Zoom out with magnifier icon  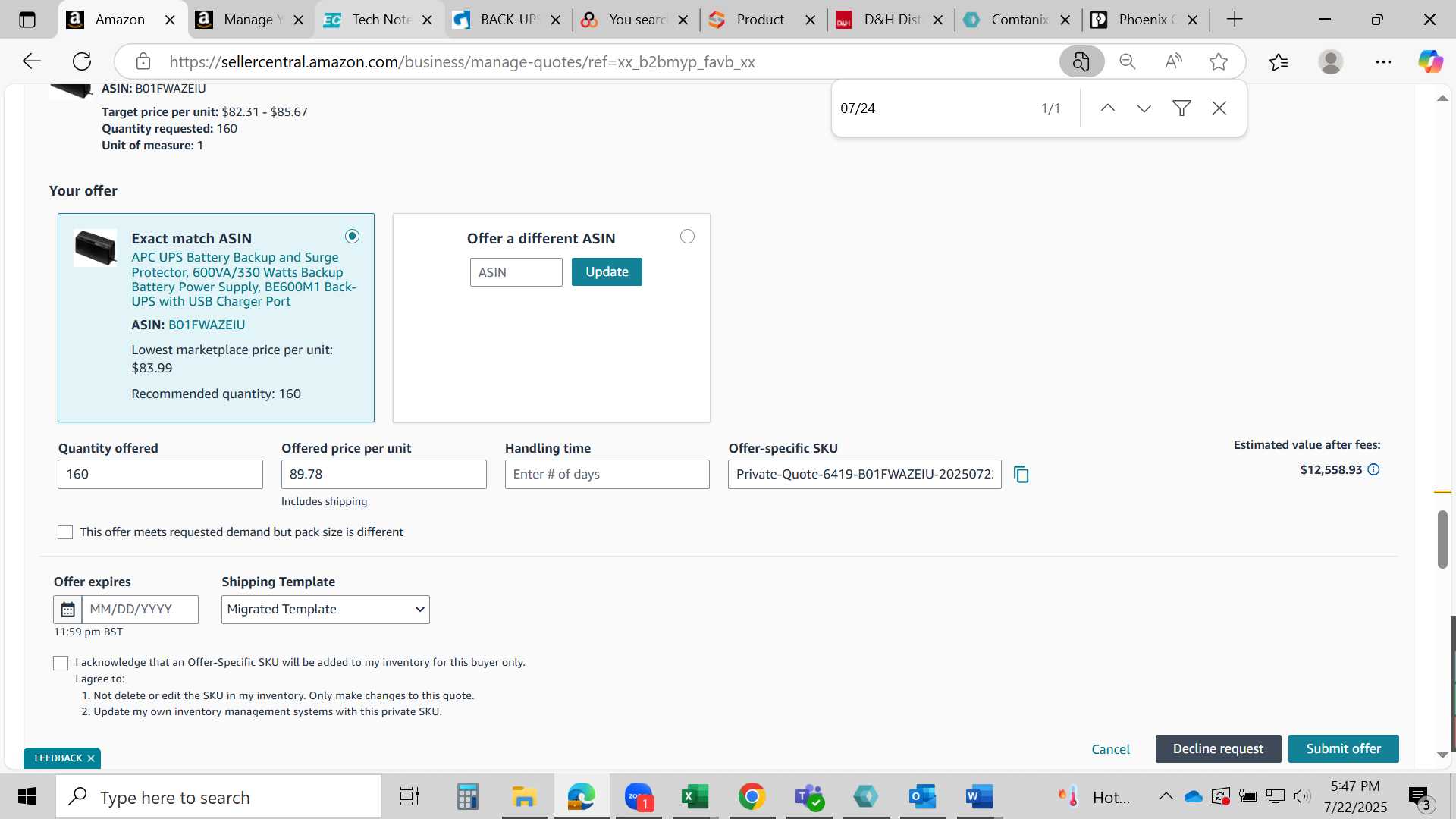1128,61
